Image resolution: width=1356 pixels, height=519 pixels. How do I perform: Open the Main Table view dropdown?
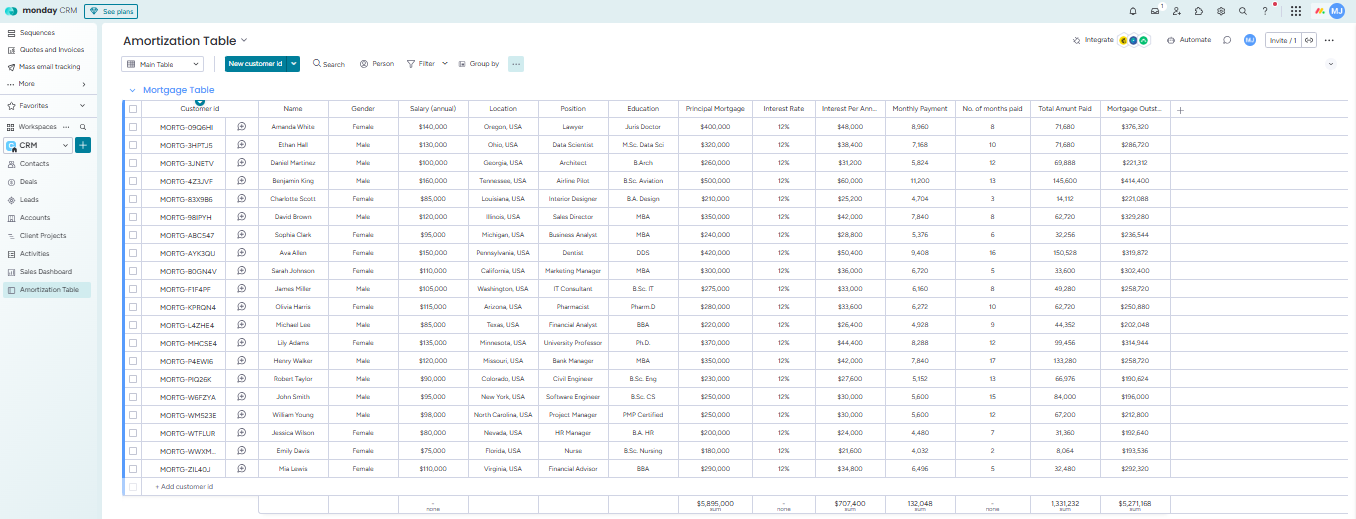[162, 64]
